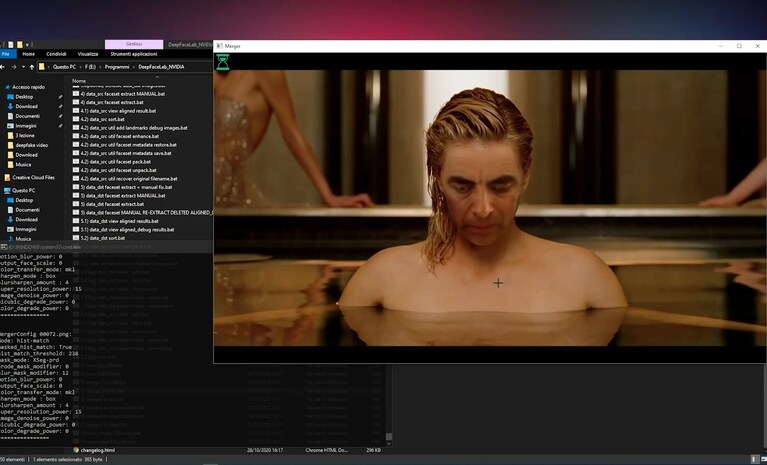Click 'DeepFaceLab_NVIDIA' breadcrumb in address bar
The height and width of the screenshot is (465, 767).
pos(161,67)
